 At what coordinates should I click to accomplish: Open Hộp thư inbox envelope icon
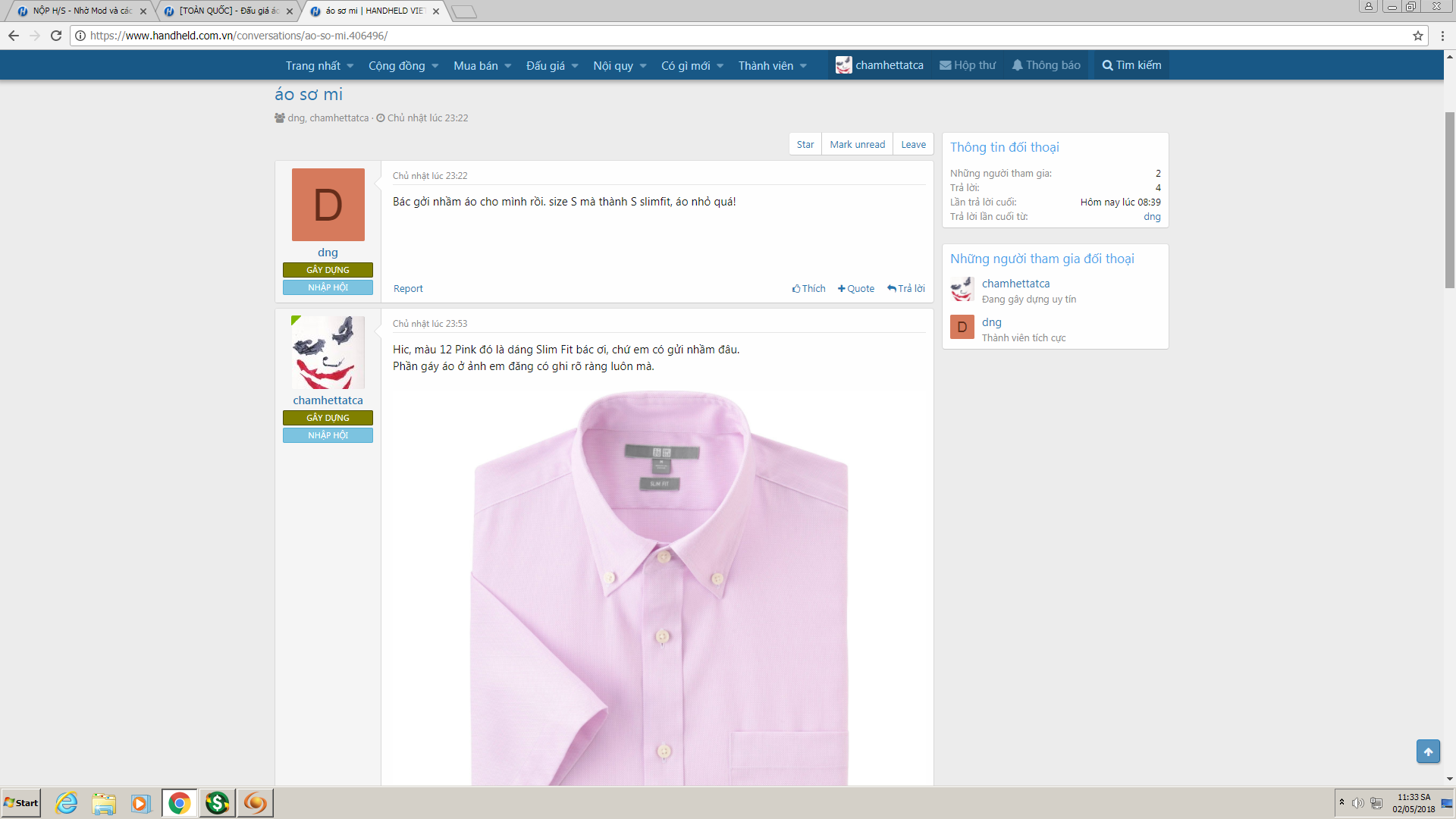pyautogui.click(x=945, y=65)
